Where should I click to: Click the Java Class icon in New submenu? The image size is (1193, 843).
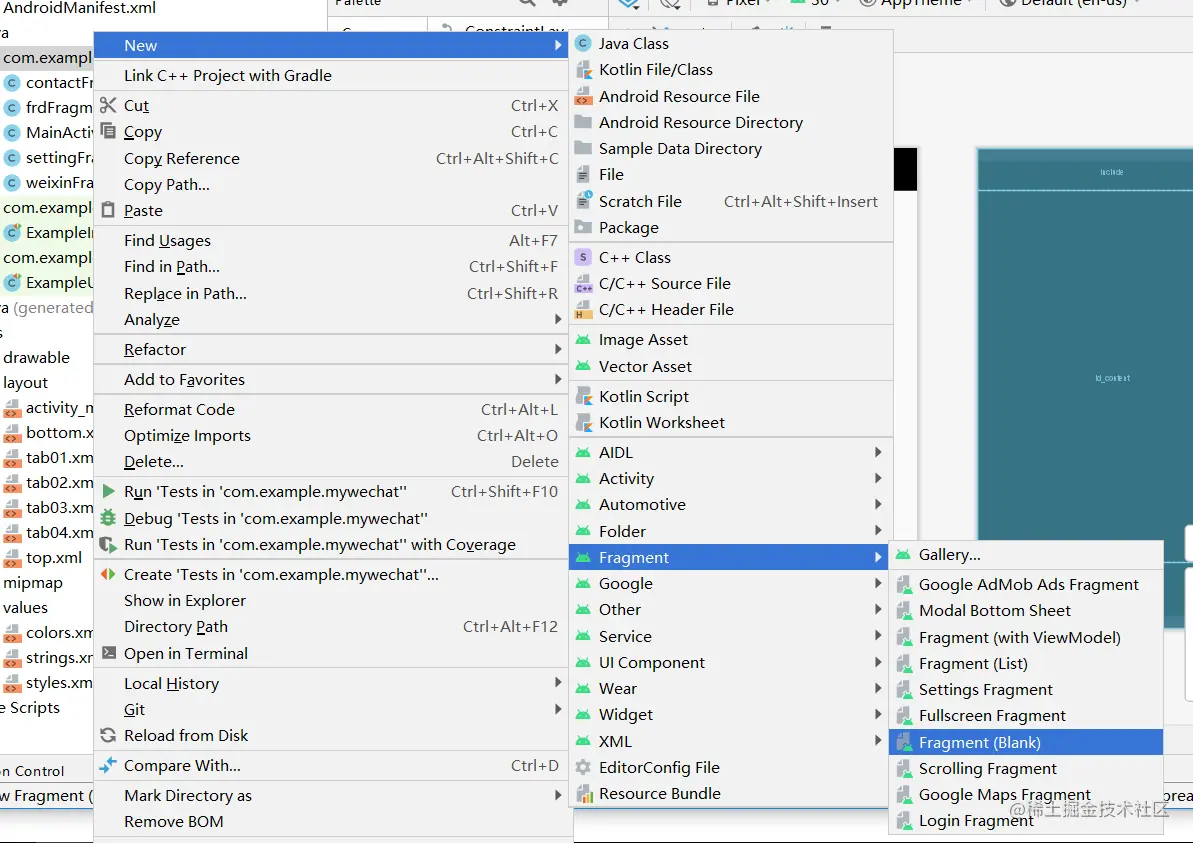584,43
